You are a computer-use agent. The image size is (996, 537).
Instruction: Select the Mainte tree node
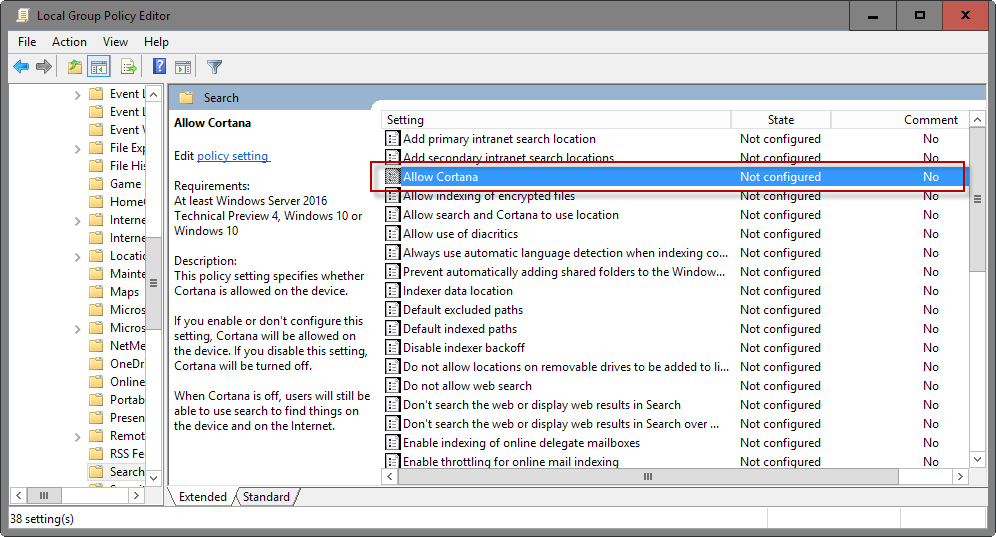pyautogui.click(x=126, y=273)
